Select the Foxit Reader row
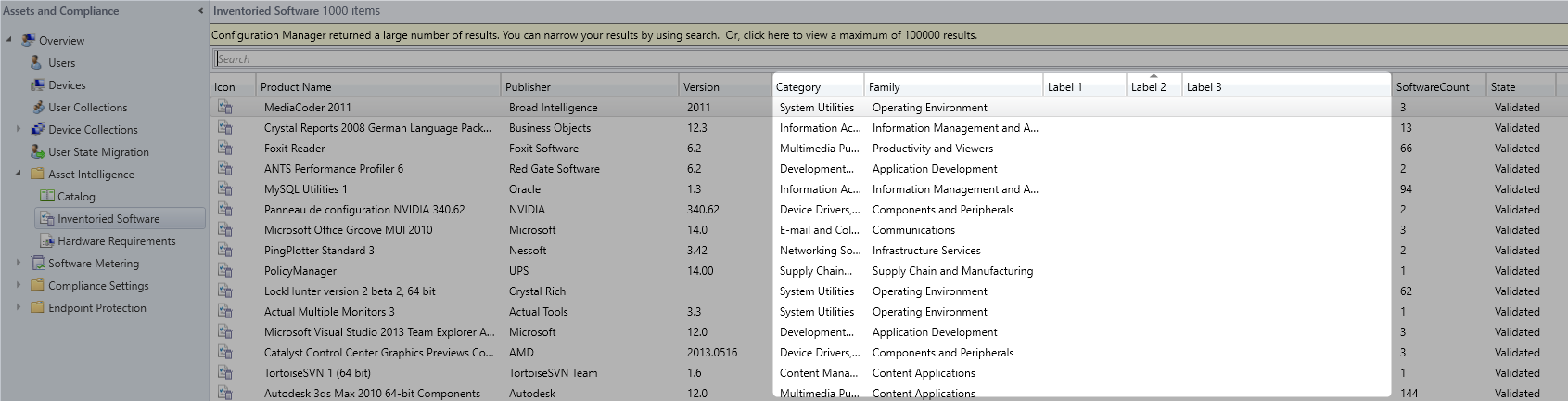The height and width of the screenshot is (401, 1568). (x=888, y=148)
